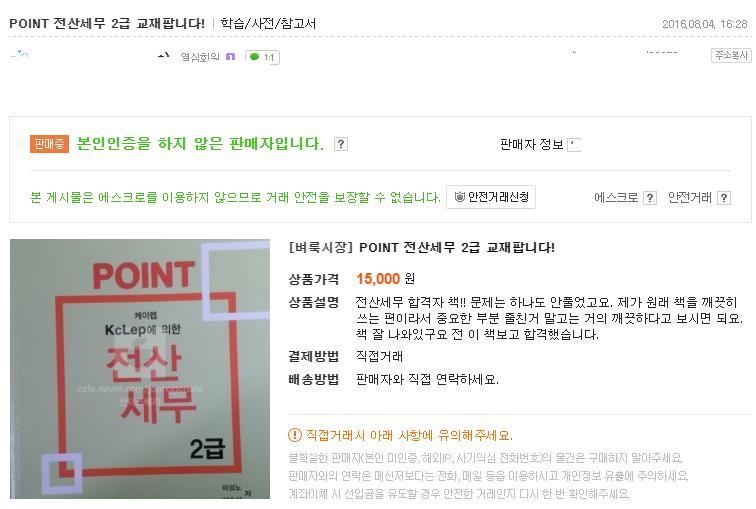Screen dimensions: 756x509
Task: Click the orange 판매중 status badge
Action: [49, 144]
